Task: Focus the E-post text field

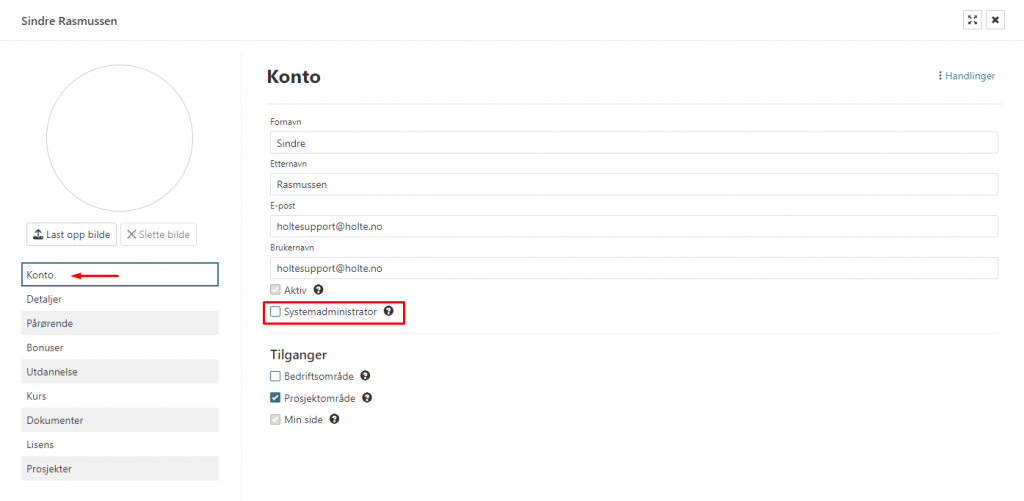Action: pos(633,227)
